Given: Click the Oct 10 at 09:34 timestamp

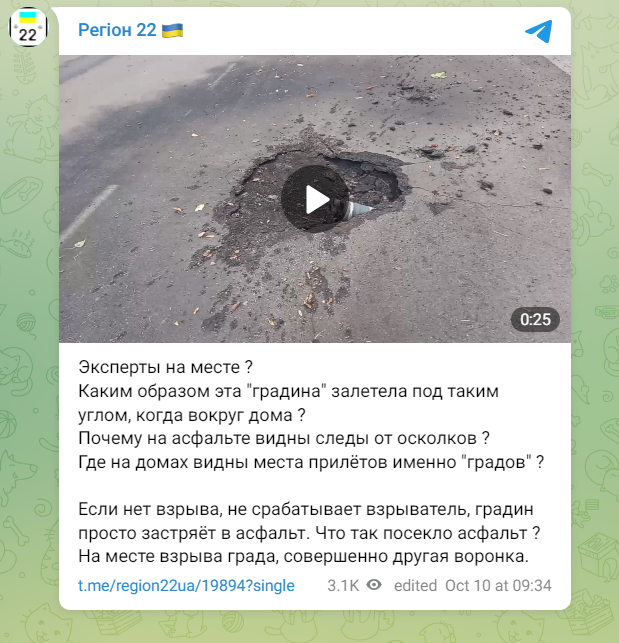Looking at the screenshot, I should [x=498, y=586].
